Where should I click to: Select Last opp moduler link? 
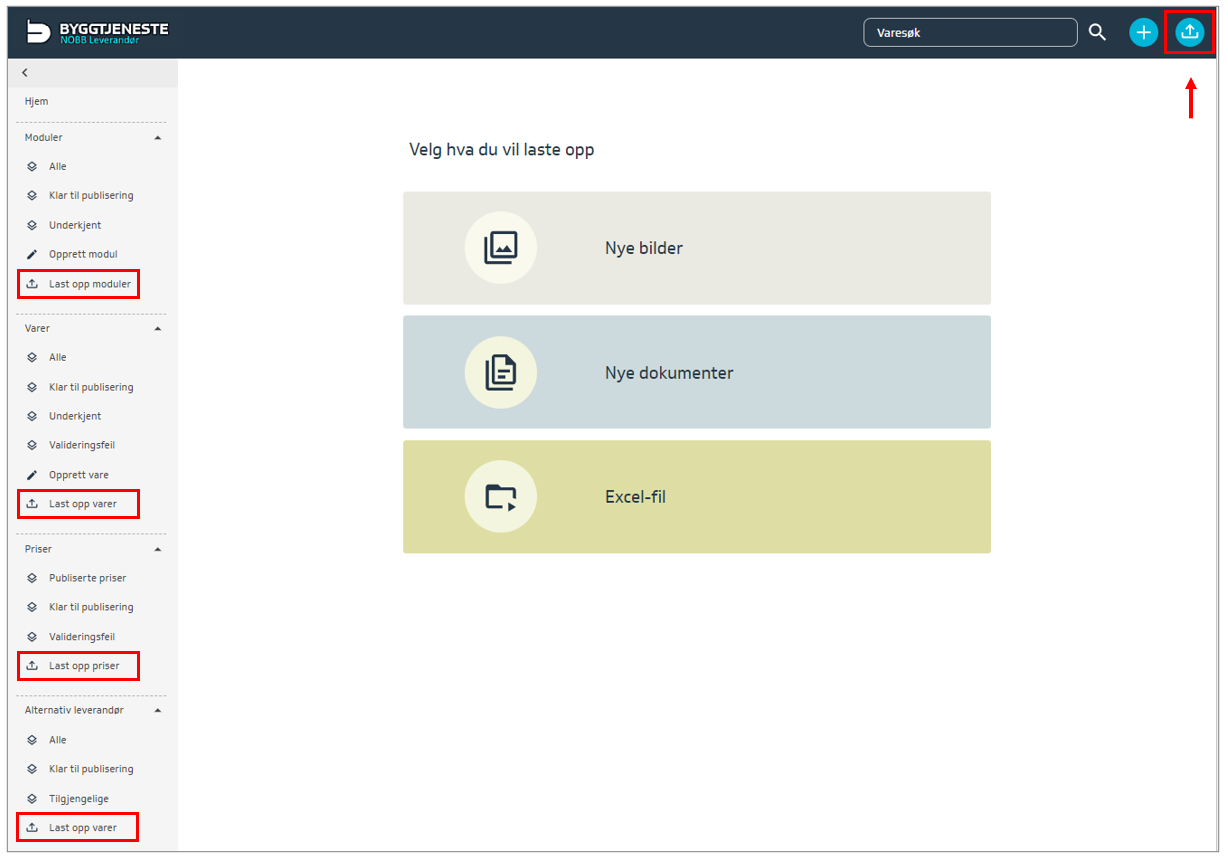pos(89,284)
